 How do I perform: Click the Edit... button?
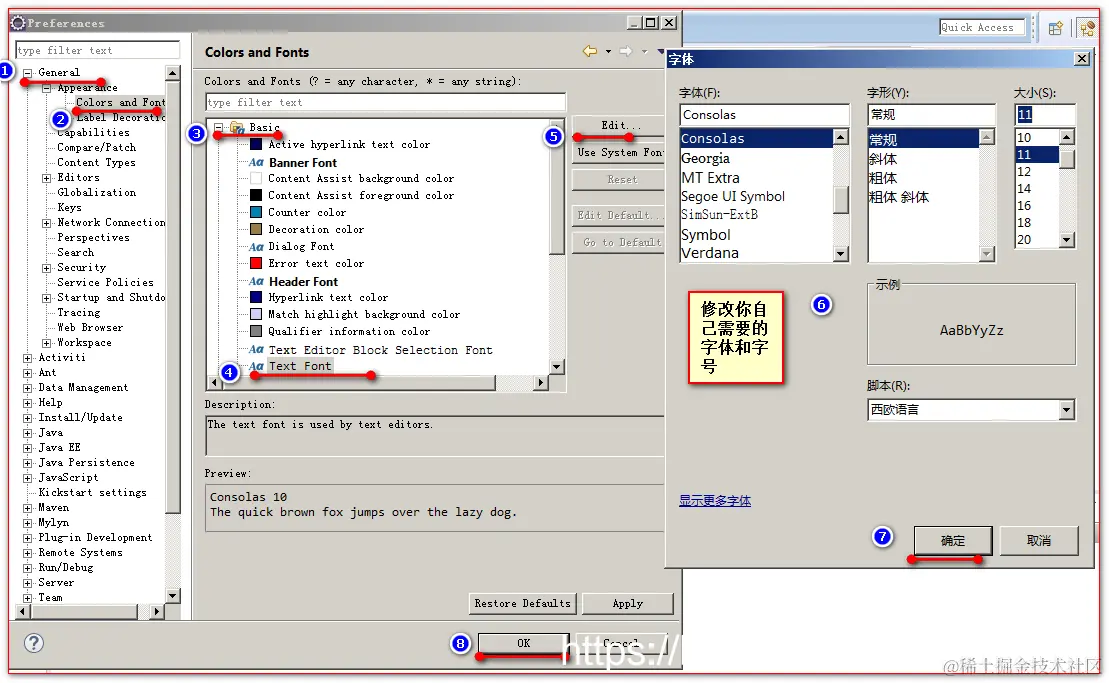[x=617, y=125]
